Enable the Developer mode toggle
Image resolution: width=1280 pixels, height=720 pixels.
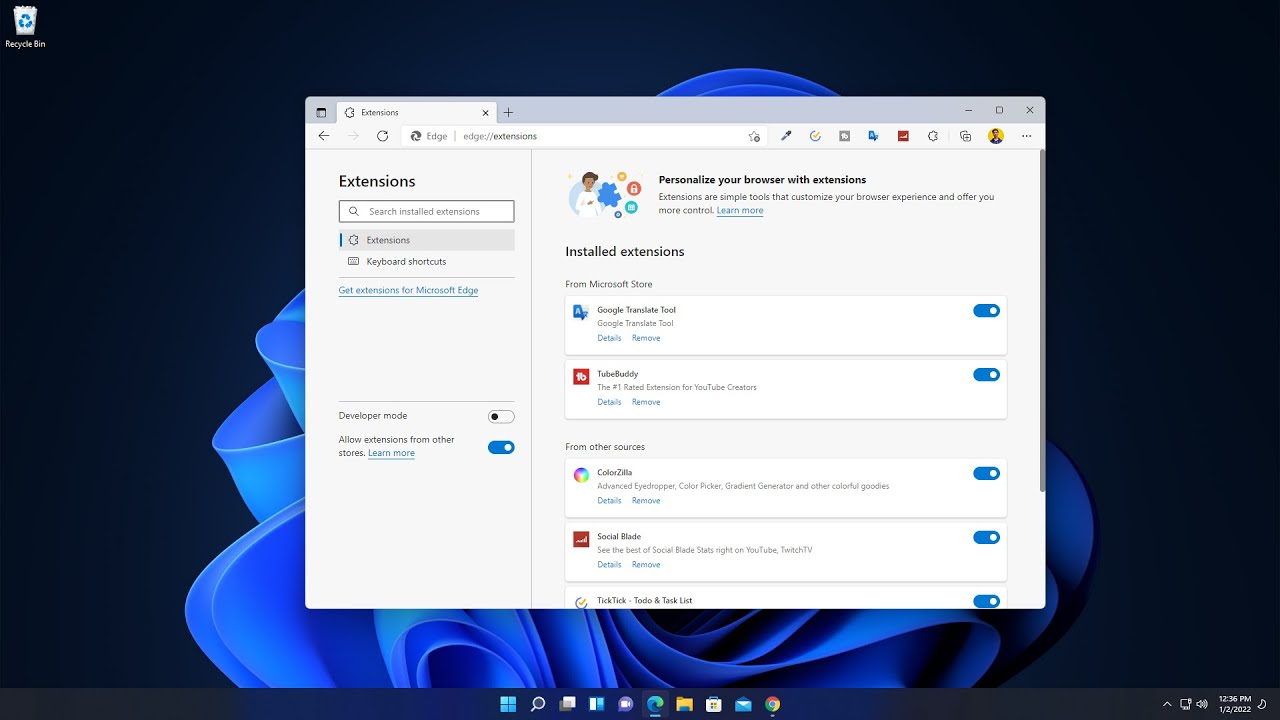501,416
